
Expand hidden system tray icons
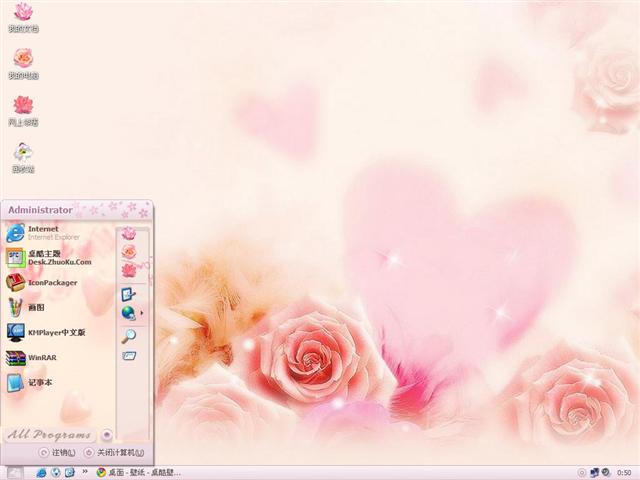pos(582,472)
